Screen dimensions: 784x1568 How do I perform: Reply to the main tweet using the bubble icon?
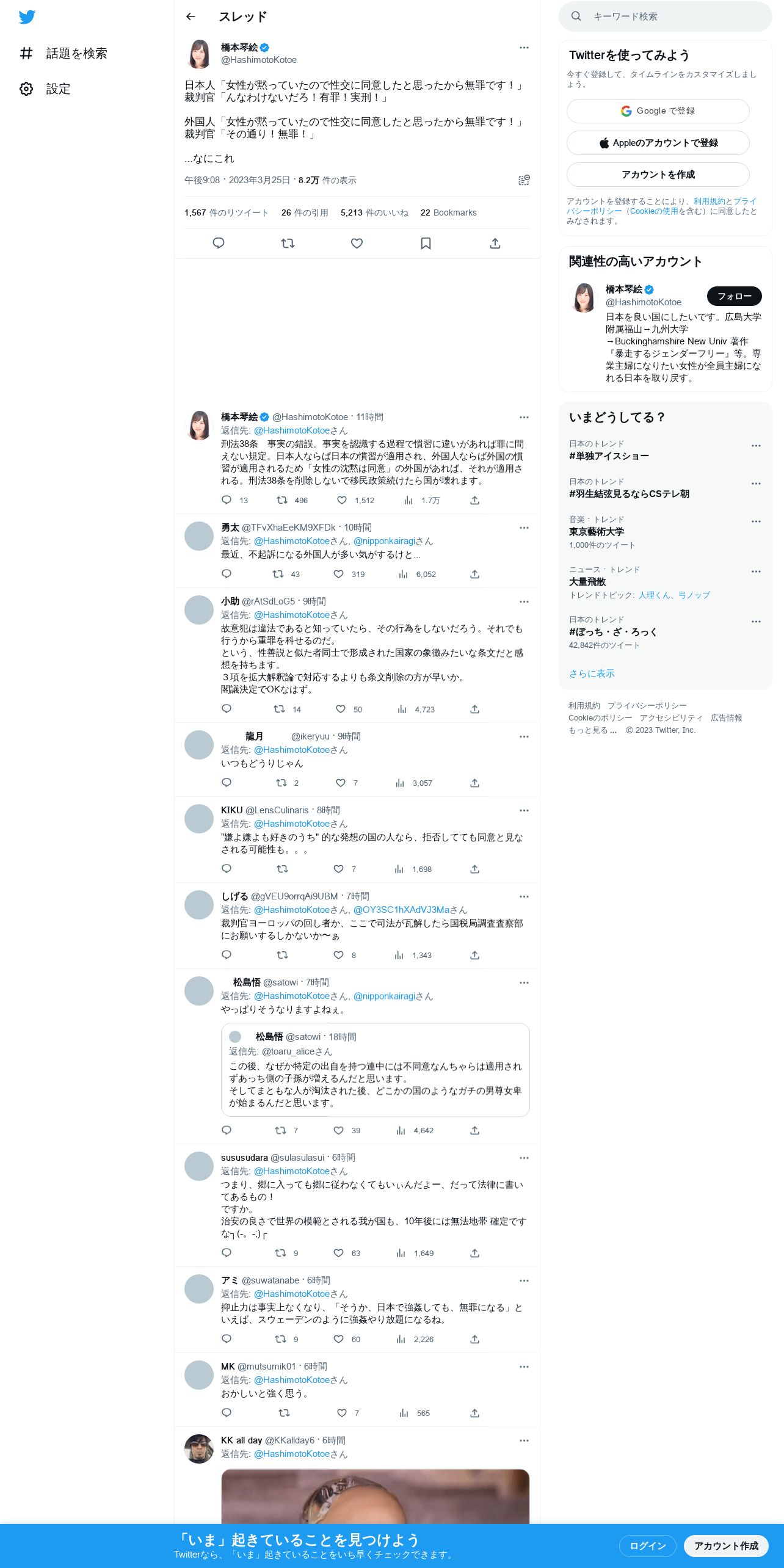pos(219,243)
